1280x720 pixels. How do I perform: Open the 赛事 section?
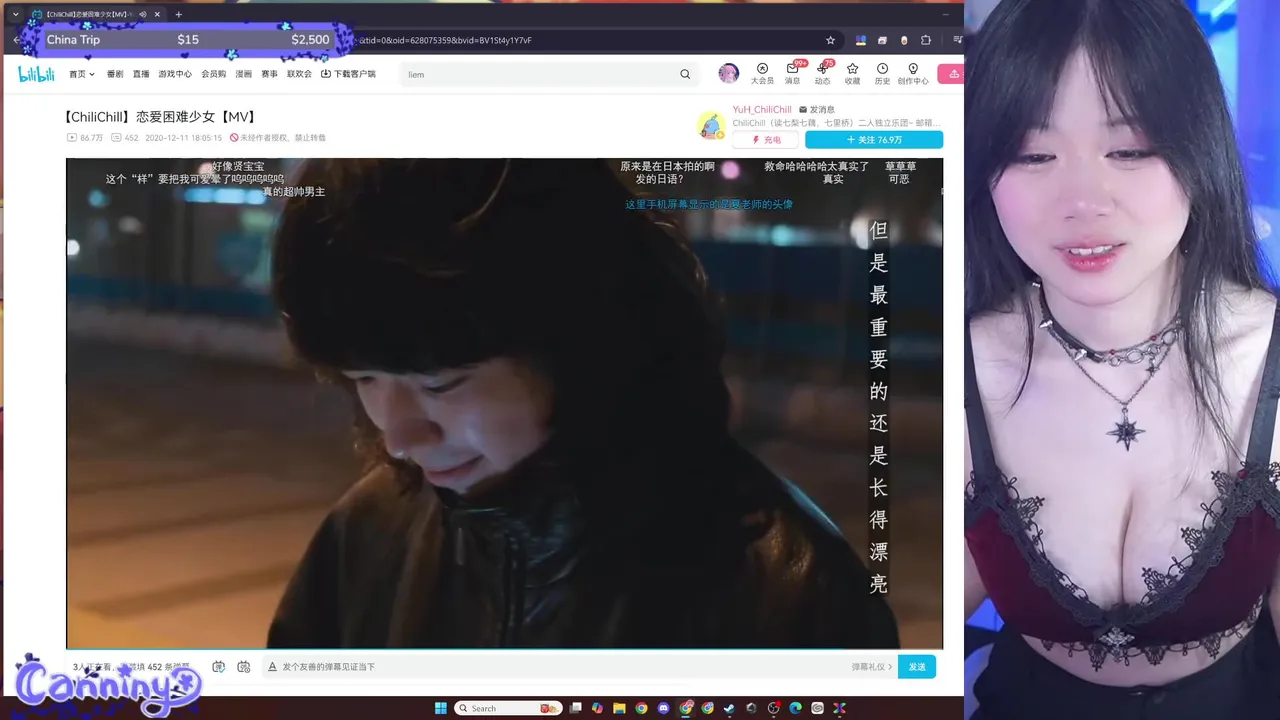270,74
